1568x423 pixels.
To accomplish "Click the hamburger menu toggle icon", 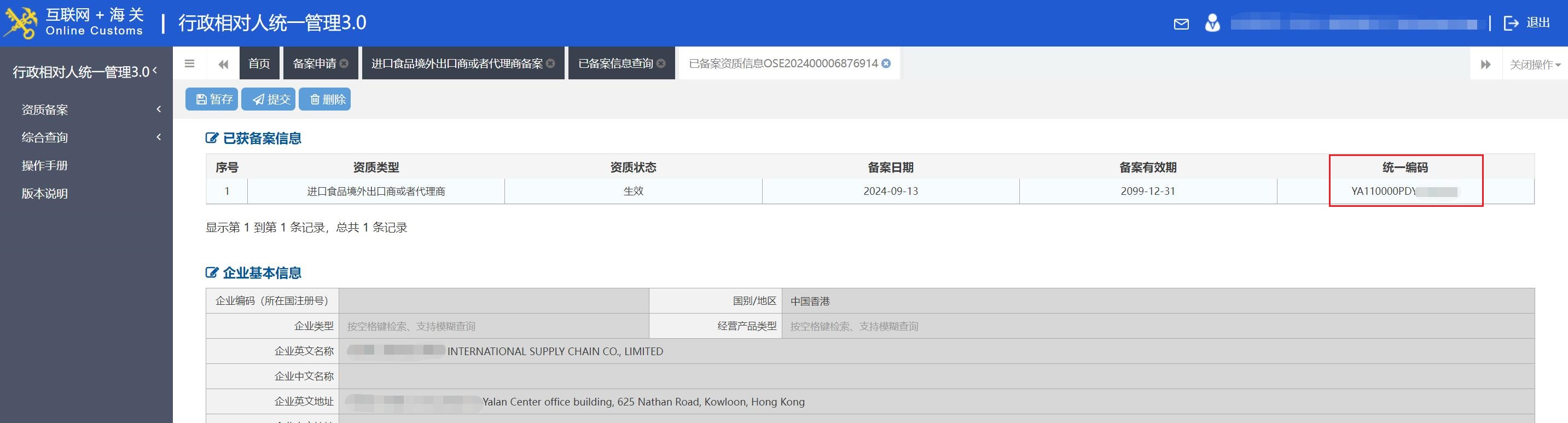I will point(189,63).
